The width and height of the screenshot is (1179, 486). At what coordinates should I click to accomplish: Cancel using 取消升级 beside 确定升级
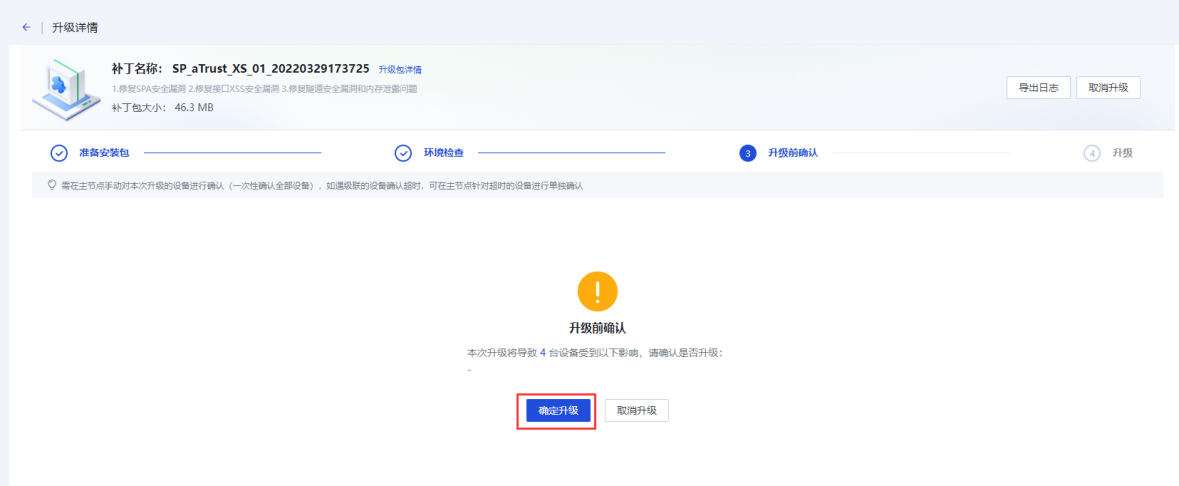click(636, 411)
